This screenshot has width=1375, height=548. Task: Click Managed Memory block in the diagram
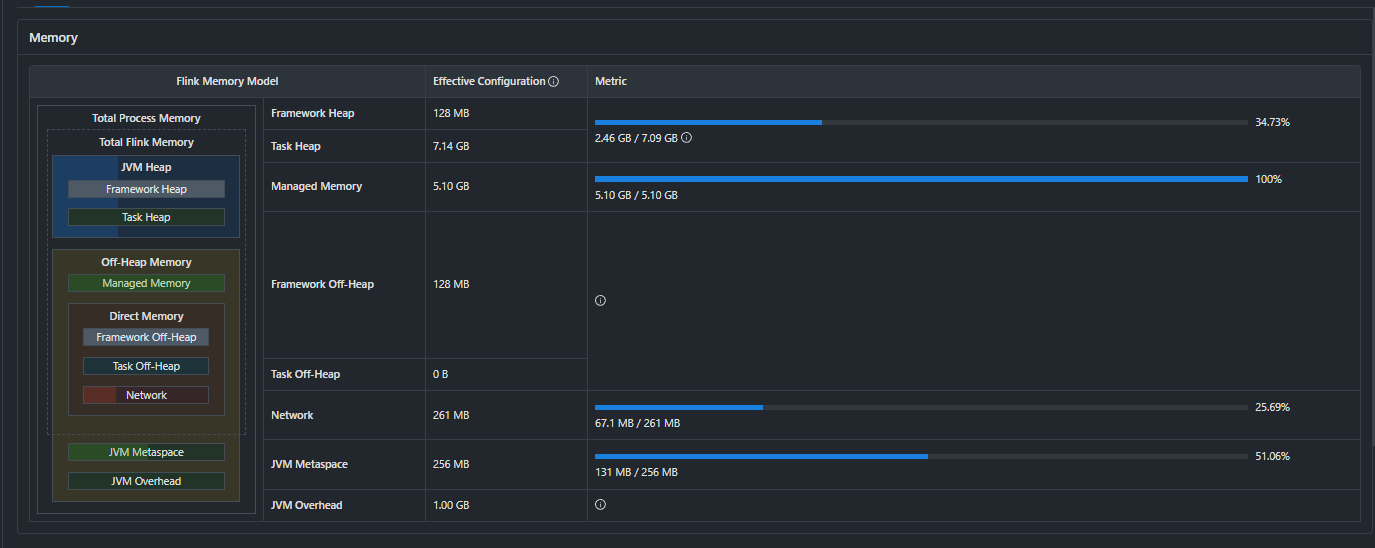[x=146, y=283]
